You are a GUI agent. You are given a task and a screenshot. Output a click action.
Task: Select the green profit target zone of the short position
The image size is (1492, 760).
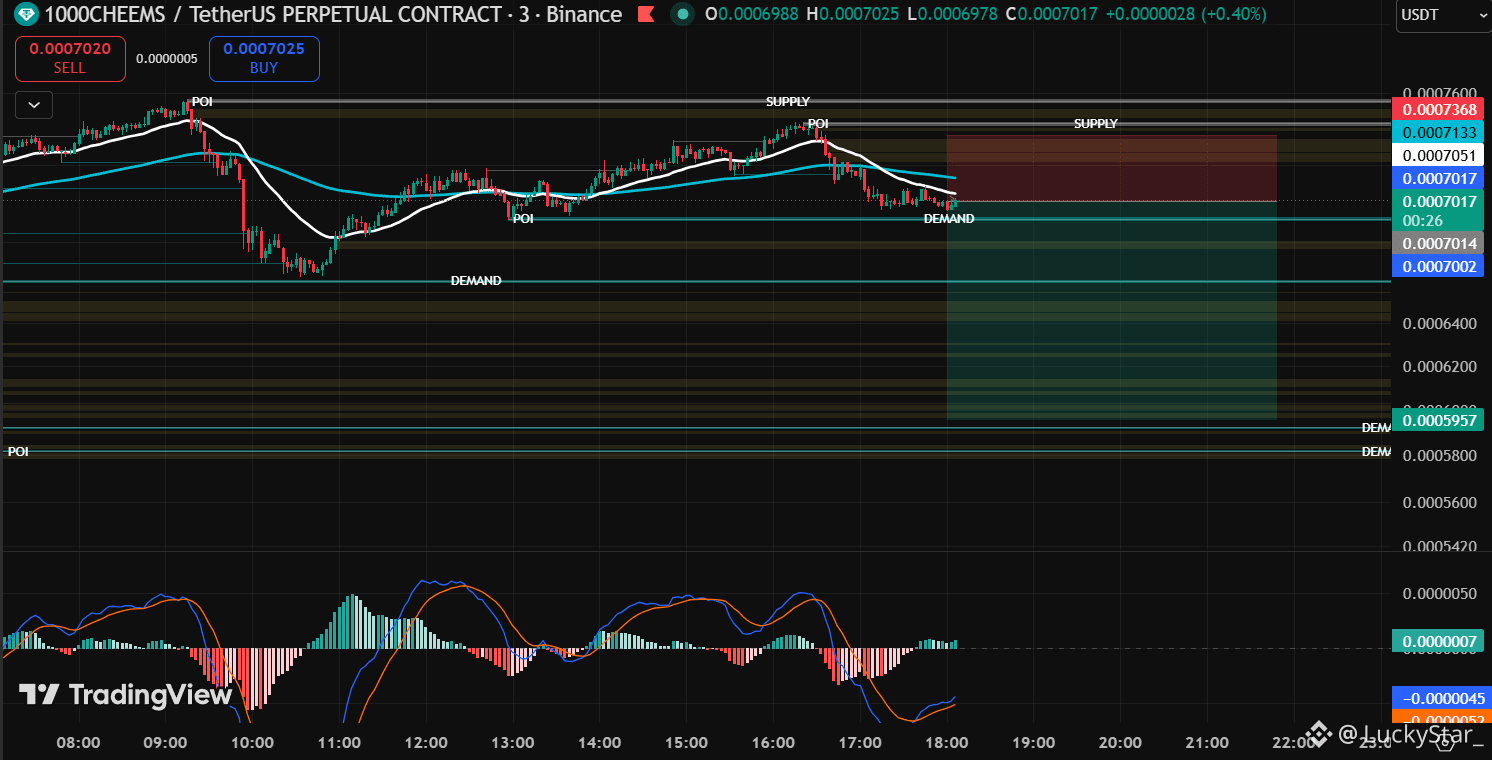pos(1112,310)
